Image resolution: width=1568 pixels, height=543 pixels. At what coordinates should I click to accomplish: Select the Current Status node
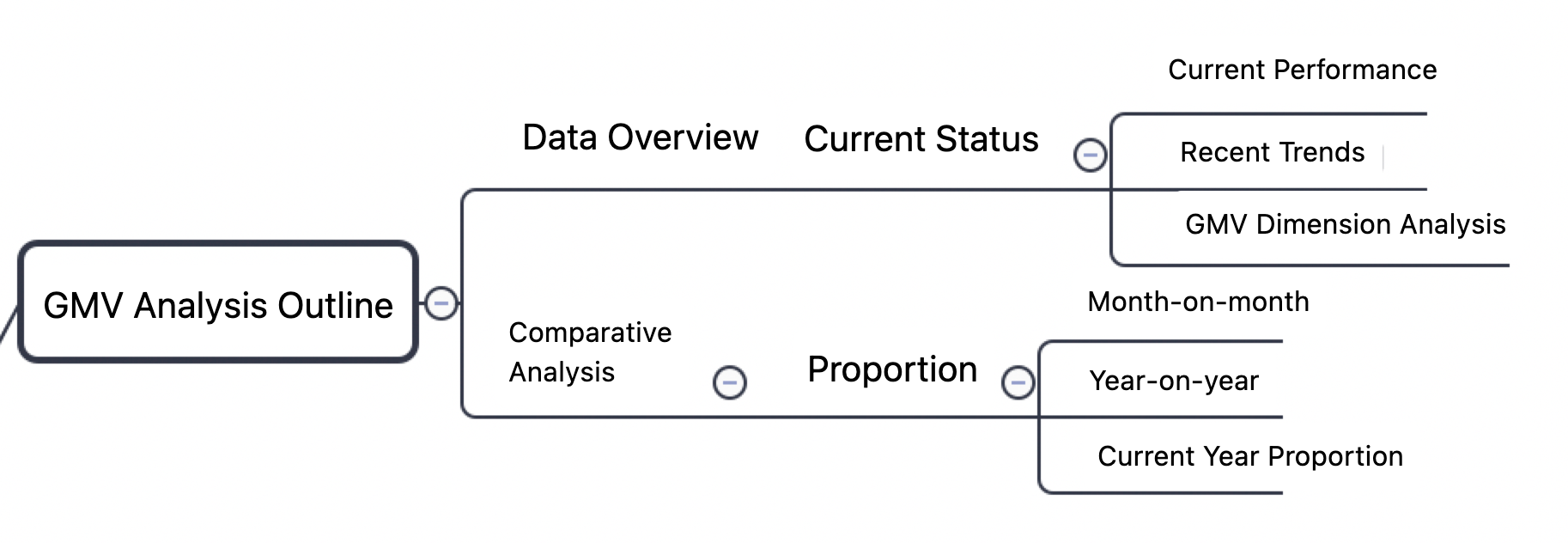tap(921, 139)
